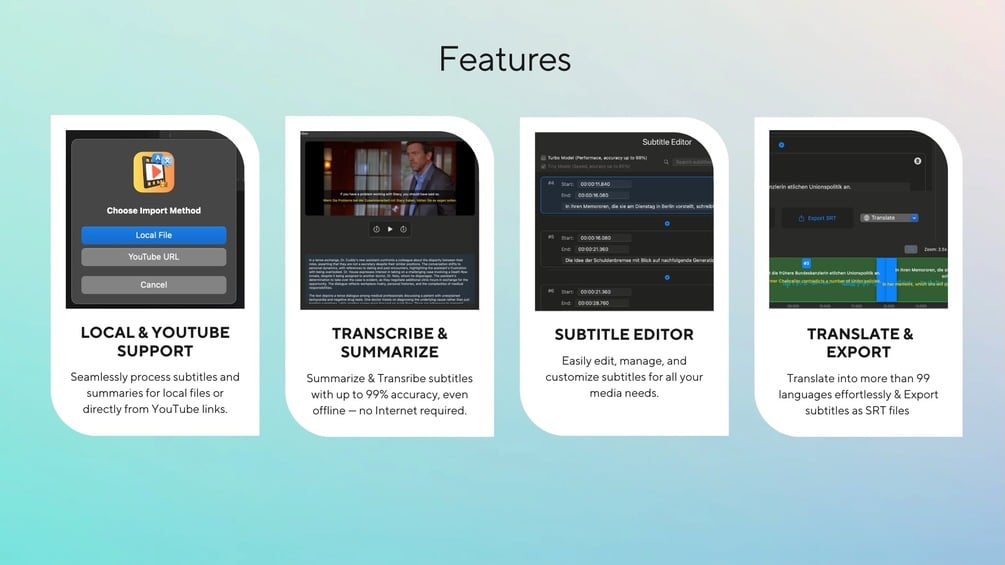The image size is (1005, 565).
Task: Enable the Turbo Model checkbox
Action: point(543,158)
